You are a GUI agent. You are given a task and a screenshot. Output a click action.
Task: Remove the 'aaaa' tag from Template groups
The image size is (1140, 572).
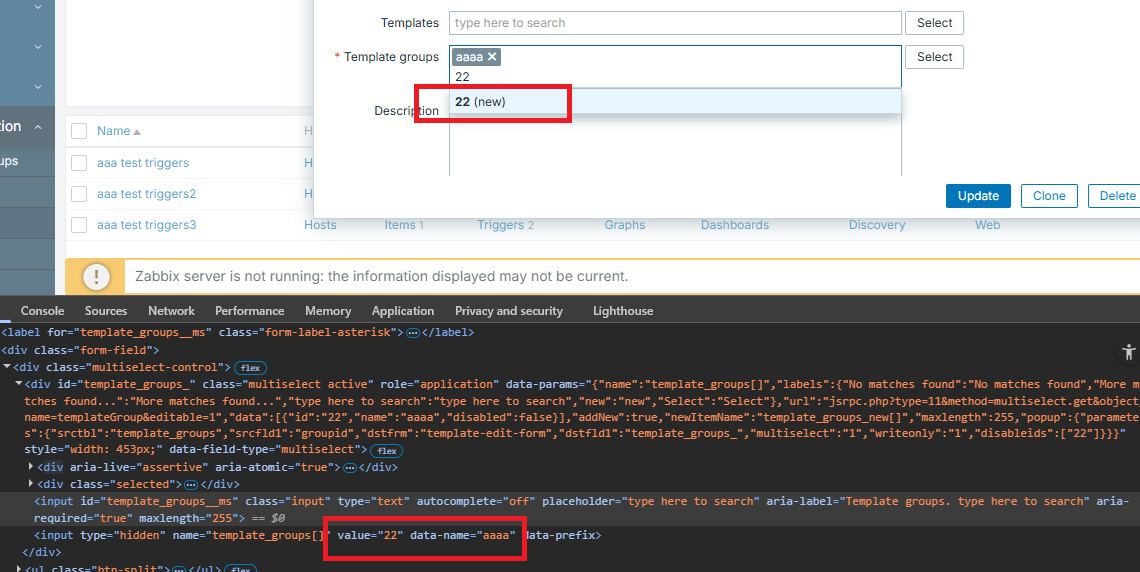(492, 58)
